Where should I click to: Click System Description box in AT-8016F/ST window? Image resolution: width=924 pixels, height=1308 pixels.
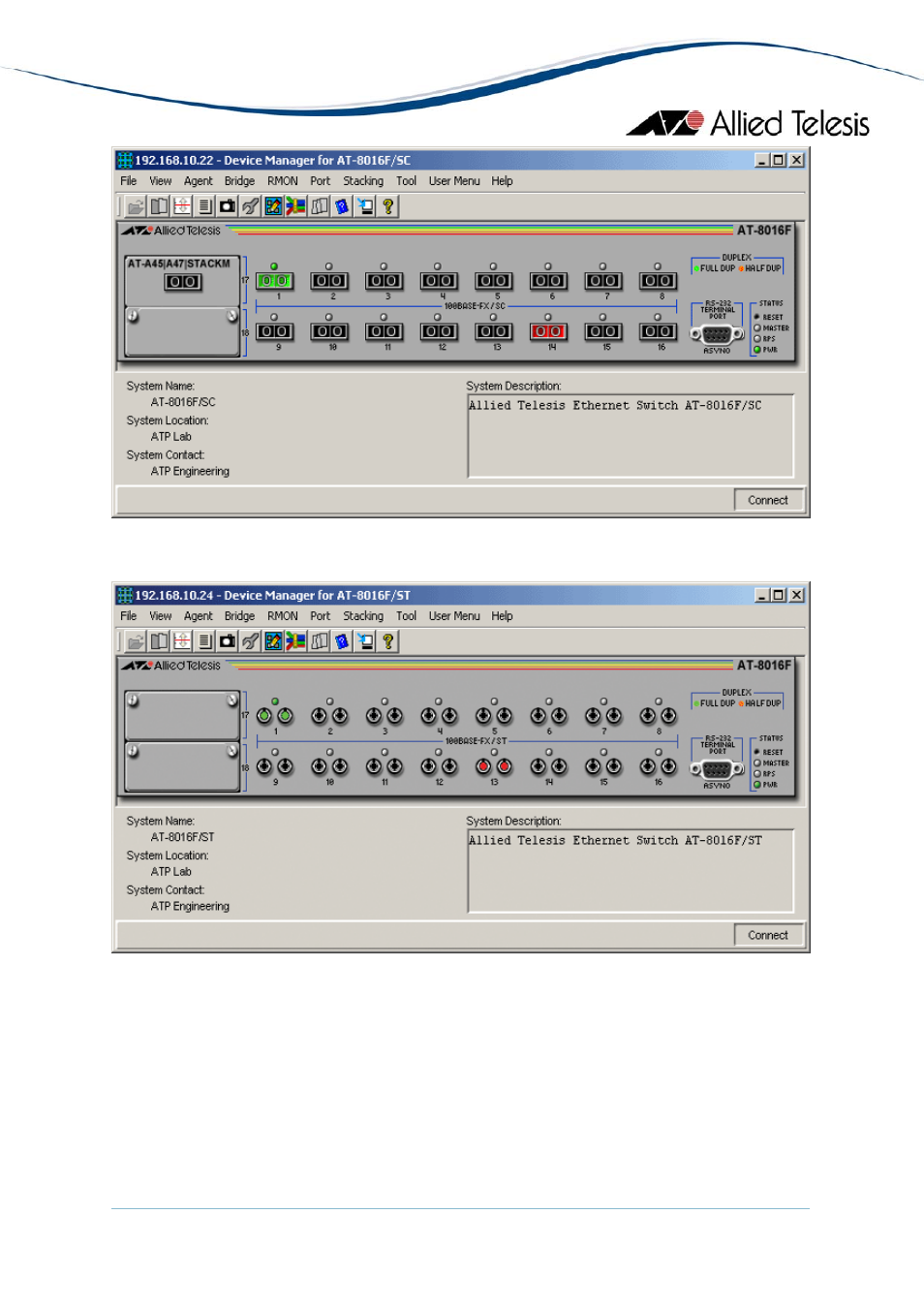[631, 871]
